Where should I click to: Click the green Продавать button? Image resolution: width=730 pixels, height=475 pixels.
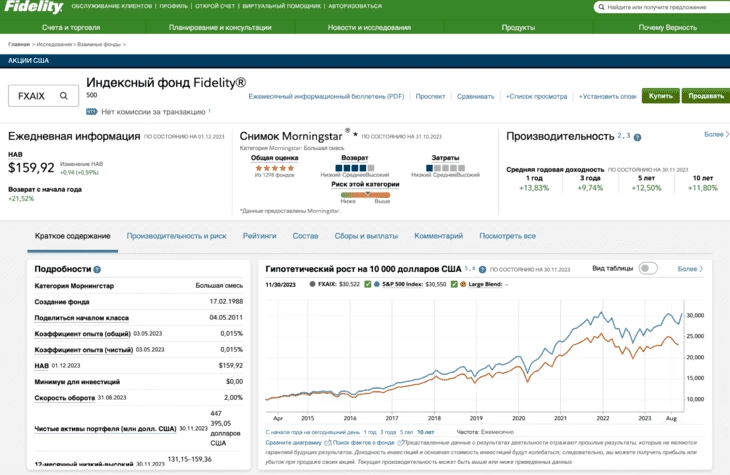[x=706, y=95]
